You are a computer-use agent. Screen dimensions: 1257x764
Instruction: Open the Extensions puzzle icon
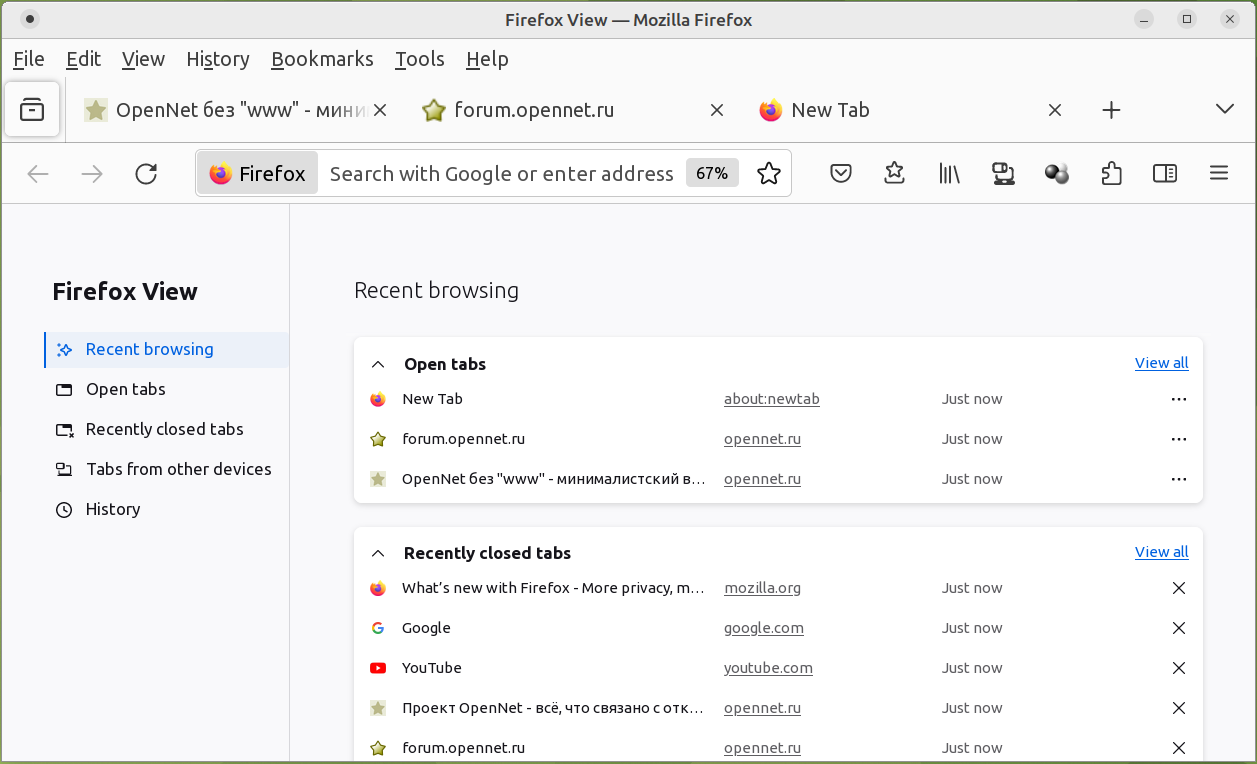pos(1111,174)
